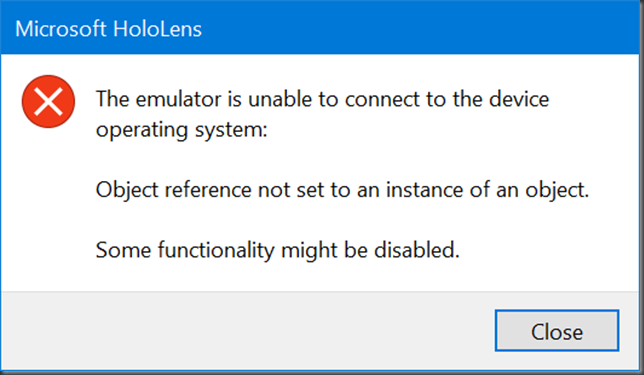644x375 pixels.
Task: Click the word 'instance' in error text
Action: pyautogui.click(x=424, y=190)
